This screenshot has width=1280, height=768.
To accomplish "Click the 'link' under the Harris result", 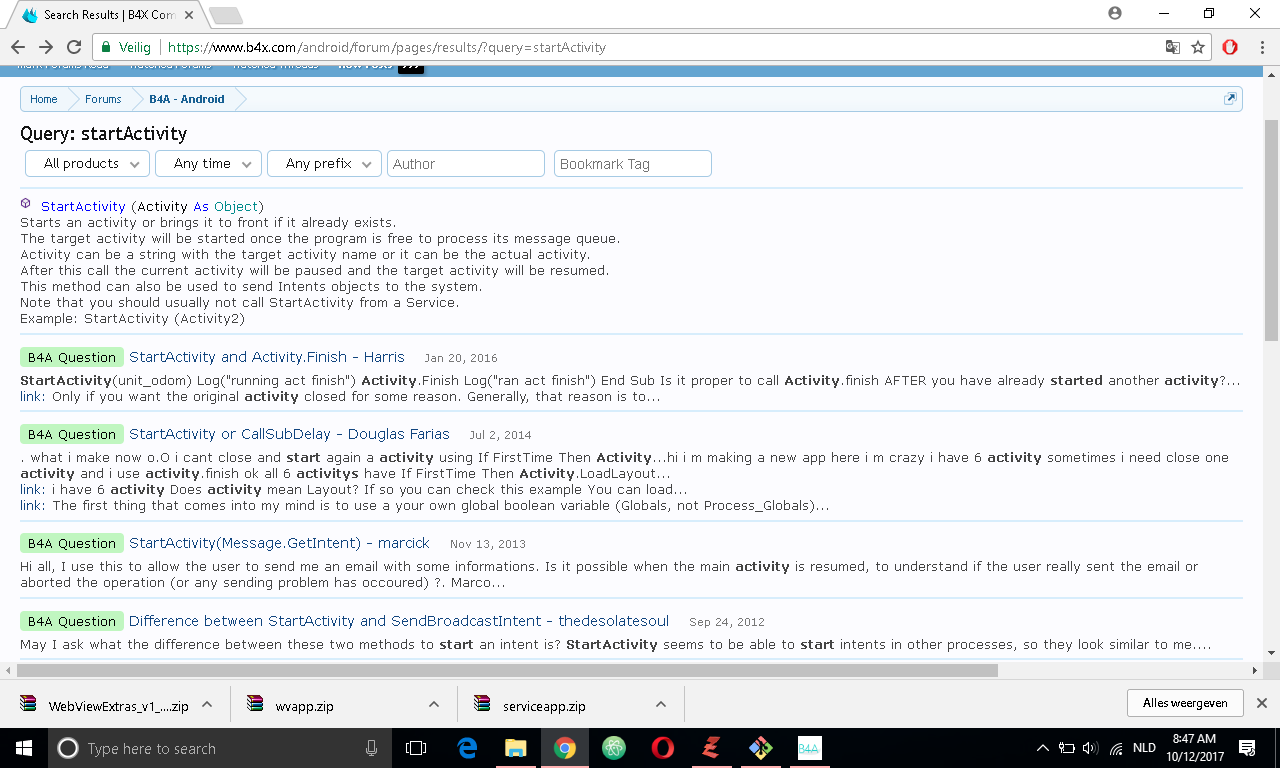I will pos(31,396).
